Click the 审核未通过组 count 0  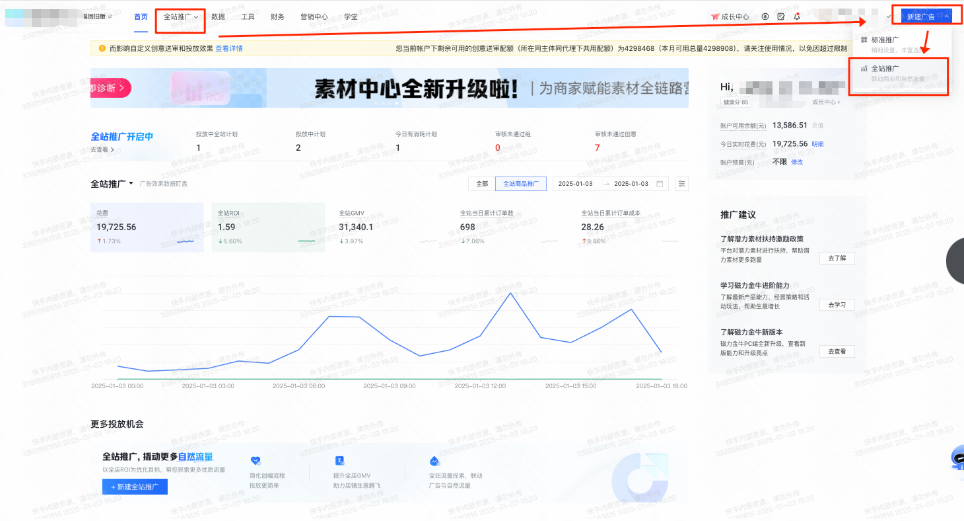point(497,148)
